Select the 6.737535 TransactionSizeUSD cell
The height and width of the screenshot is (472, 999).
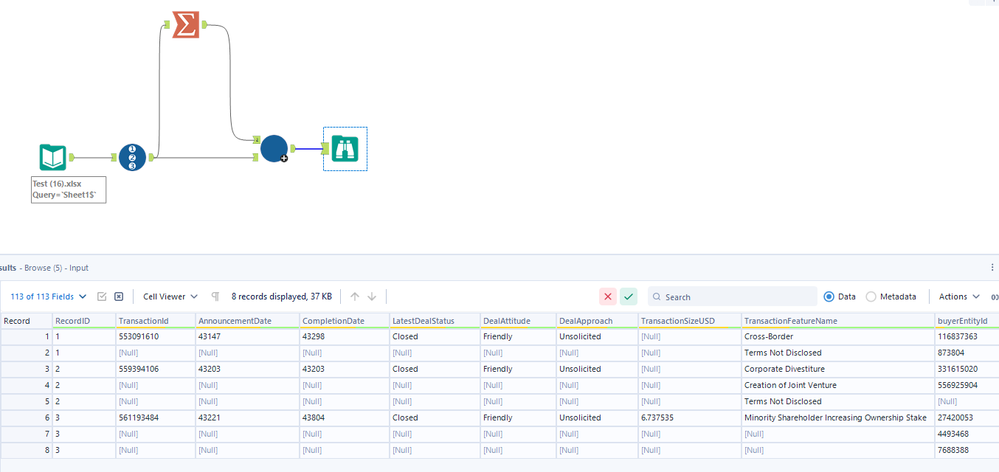[x=689, y=418]
